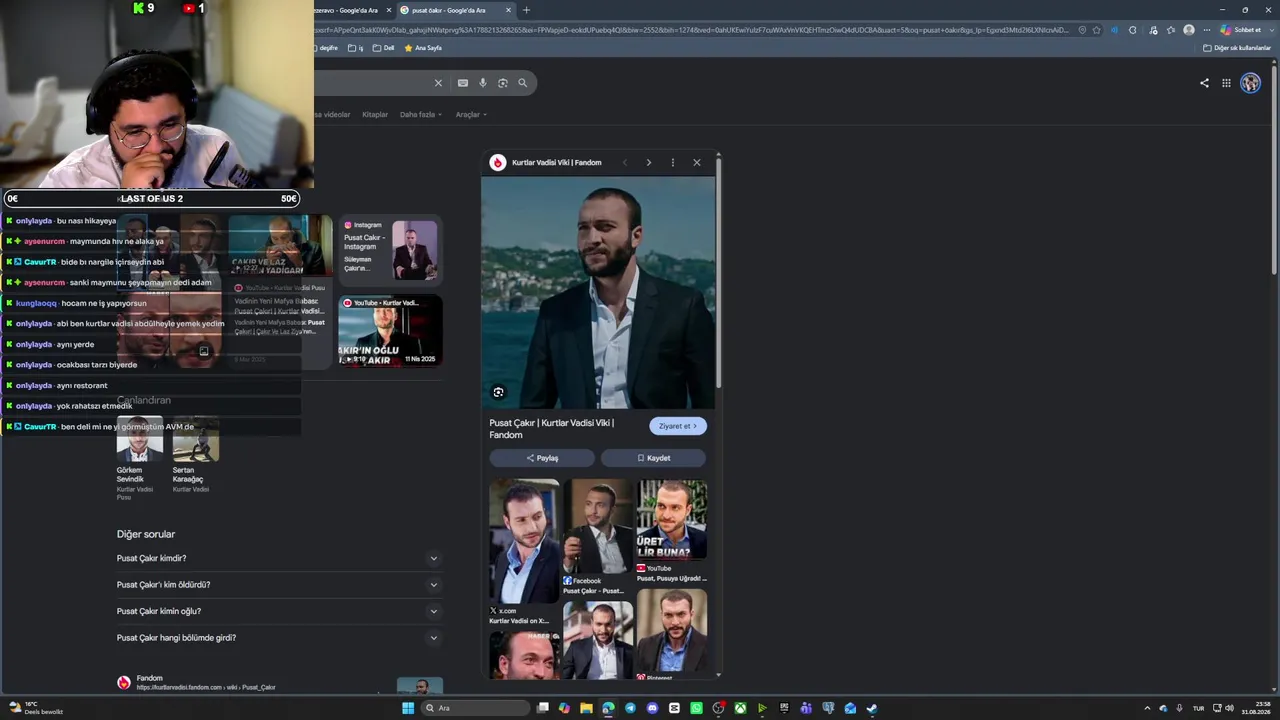Click the 'TUR' keyboard language indicator
Viewport: 1280px width, 720px height.
tap(1198, 708)
